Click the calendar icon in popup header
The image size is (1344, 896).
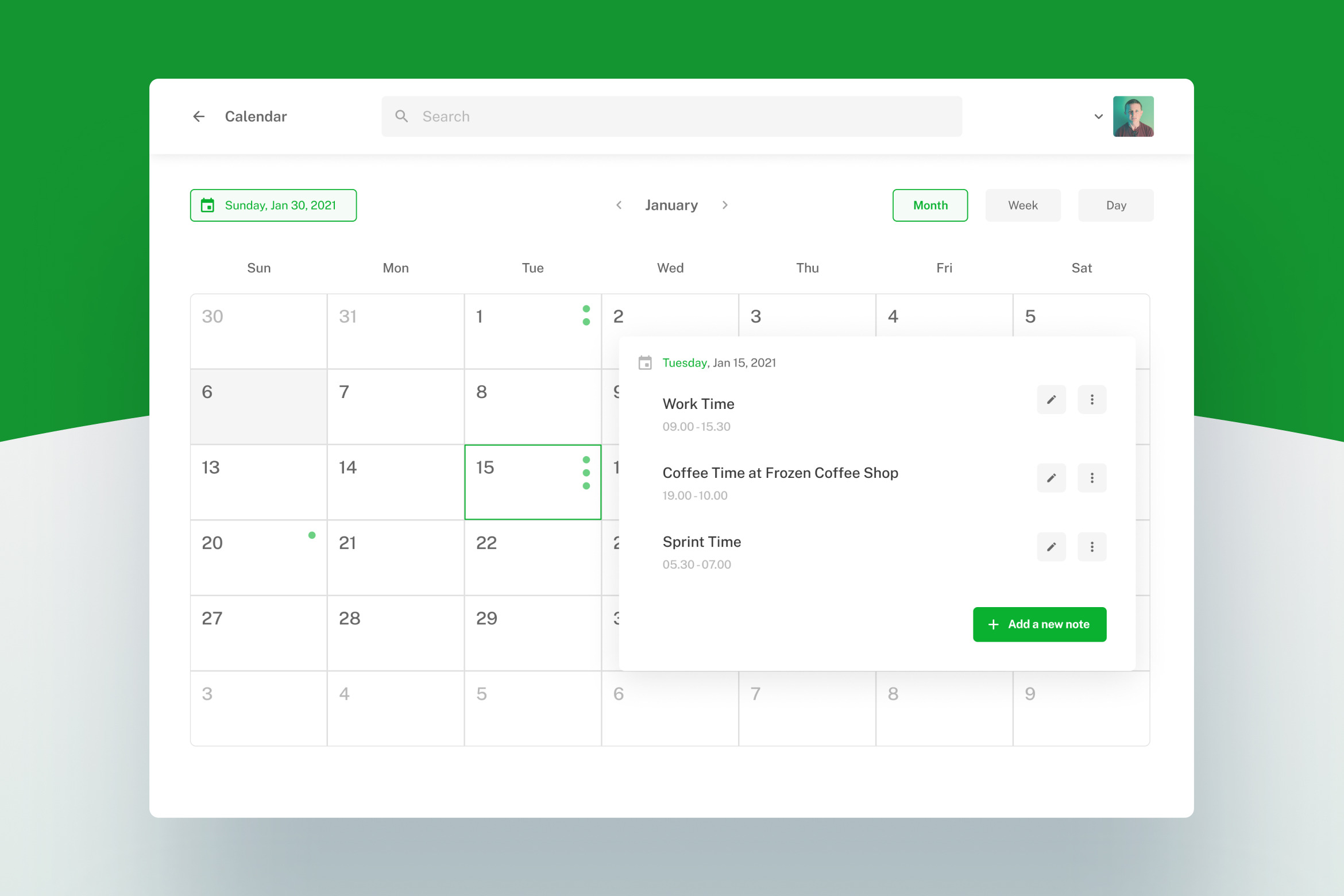click(645, 363)
